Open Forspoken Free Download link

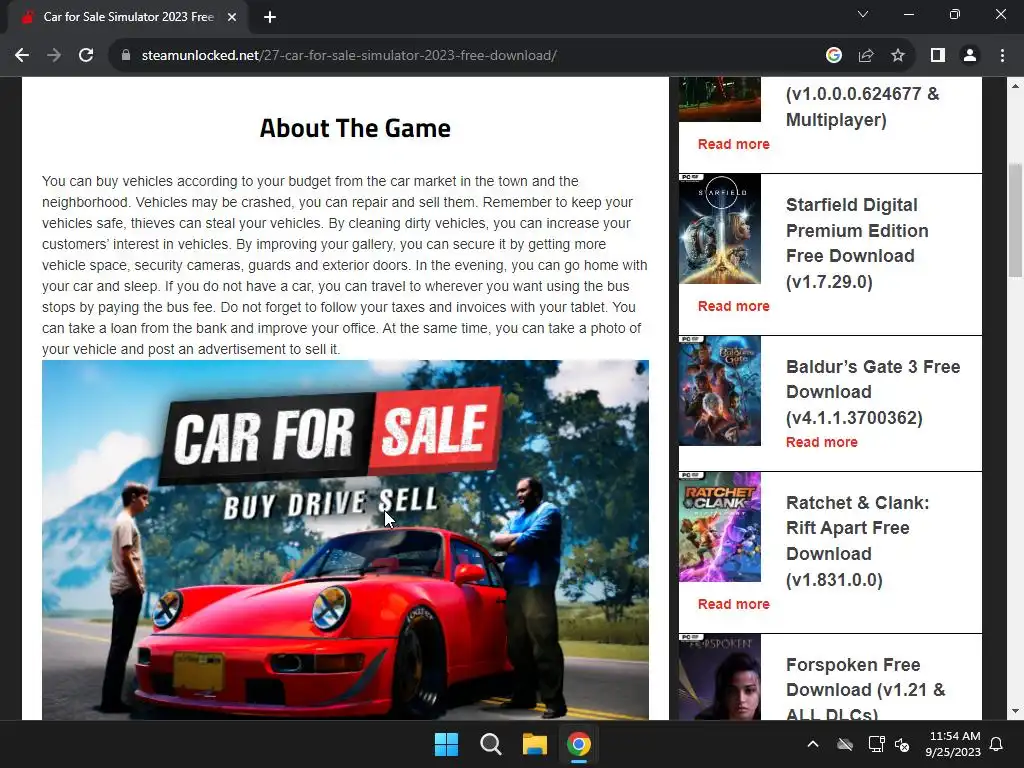(865, 689)
